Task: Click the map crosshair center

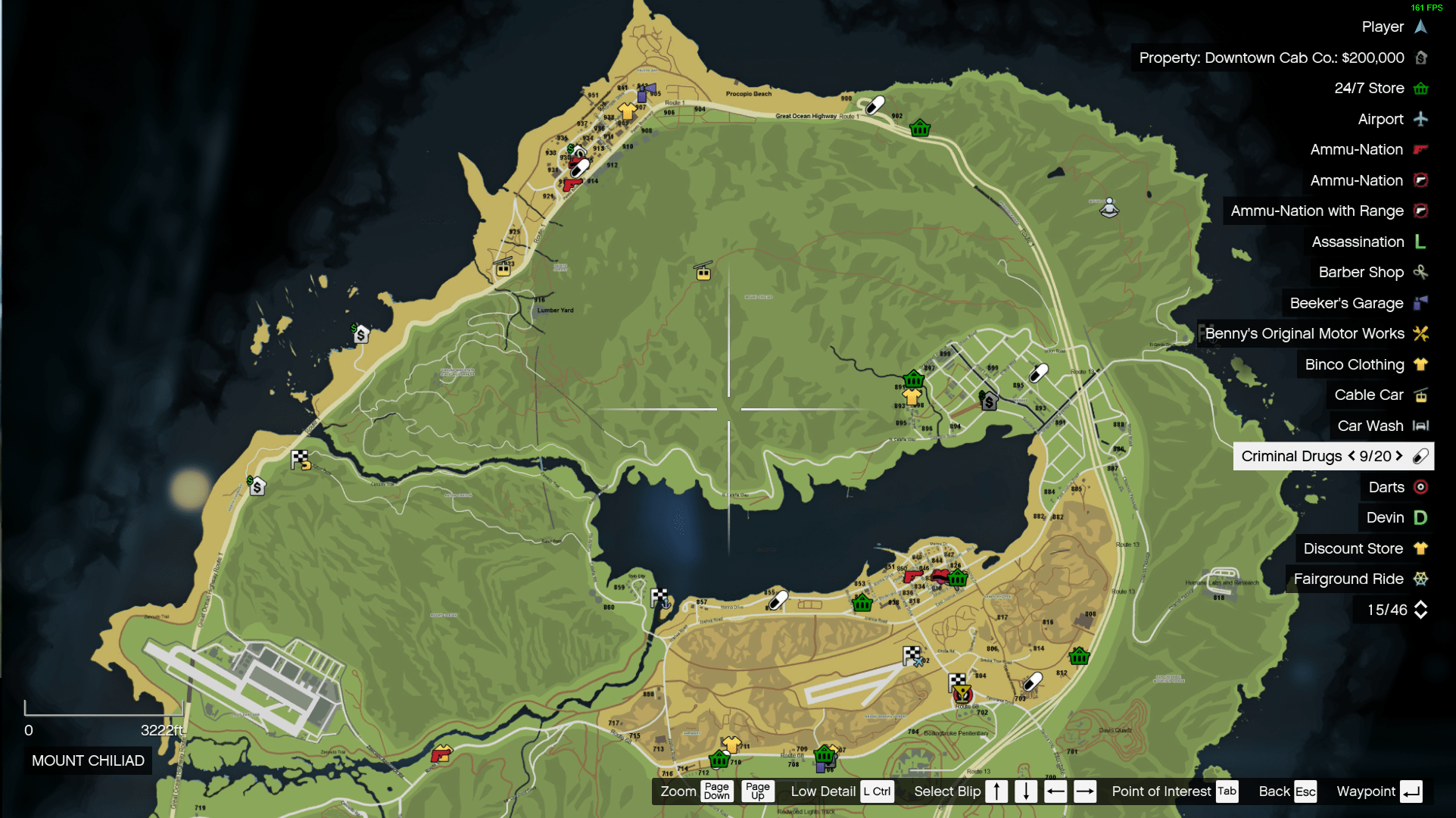Action: click(728, 409)
